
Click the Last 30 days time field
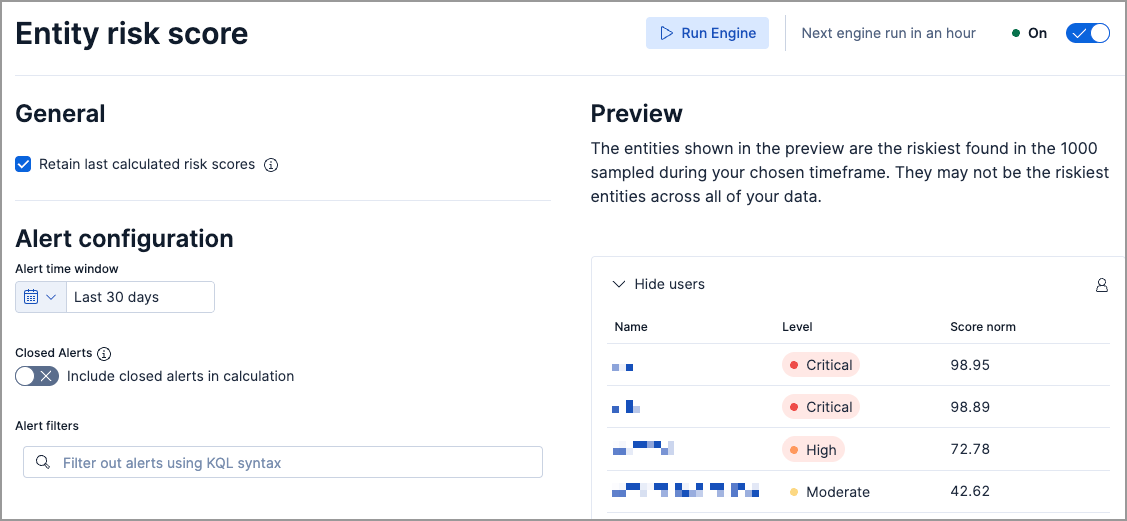pyautogui.click(x=139, y=297)
